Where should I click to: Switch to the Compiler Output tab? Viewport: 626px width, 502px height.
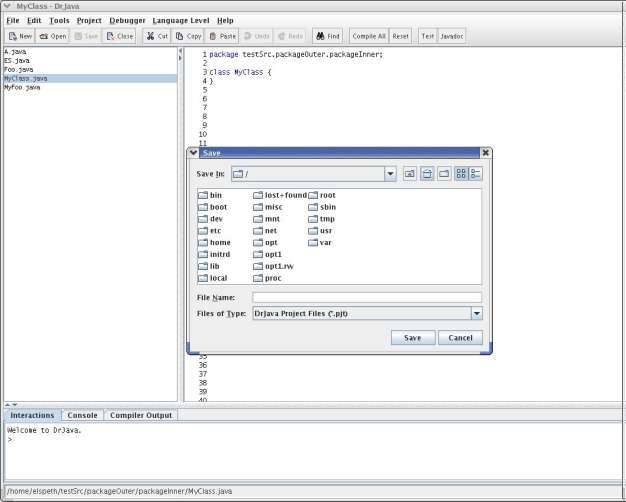point(140,415)
